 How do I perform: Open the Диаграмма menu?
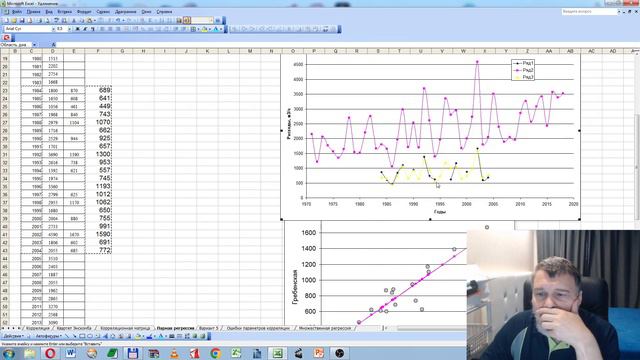126,12
